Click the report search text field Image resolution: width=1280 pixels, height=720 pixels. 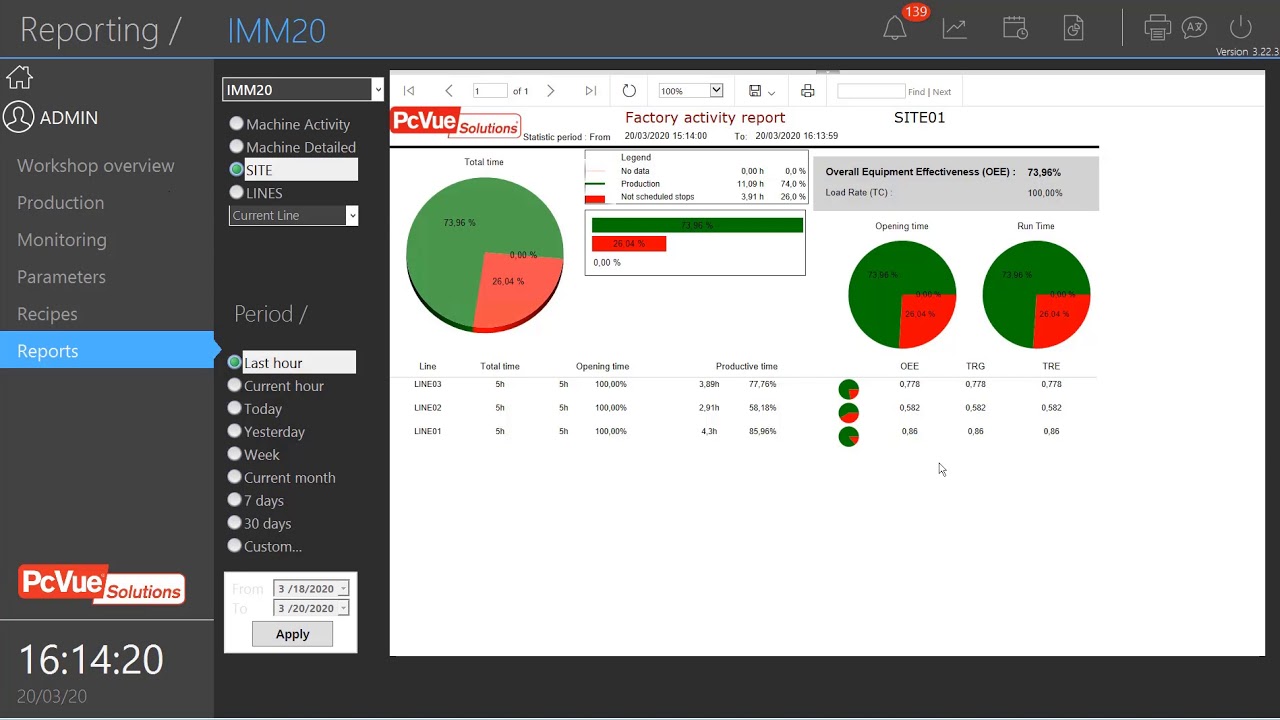click(871, 91)
